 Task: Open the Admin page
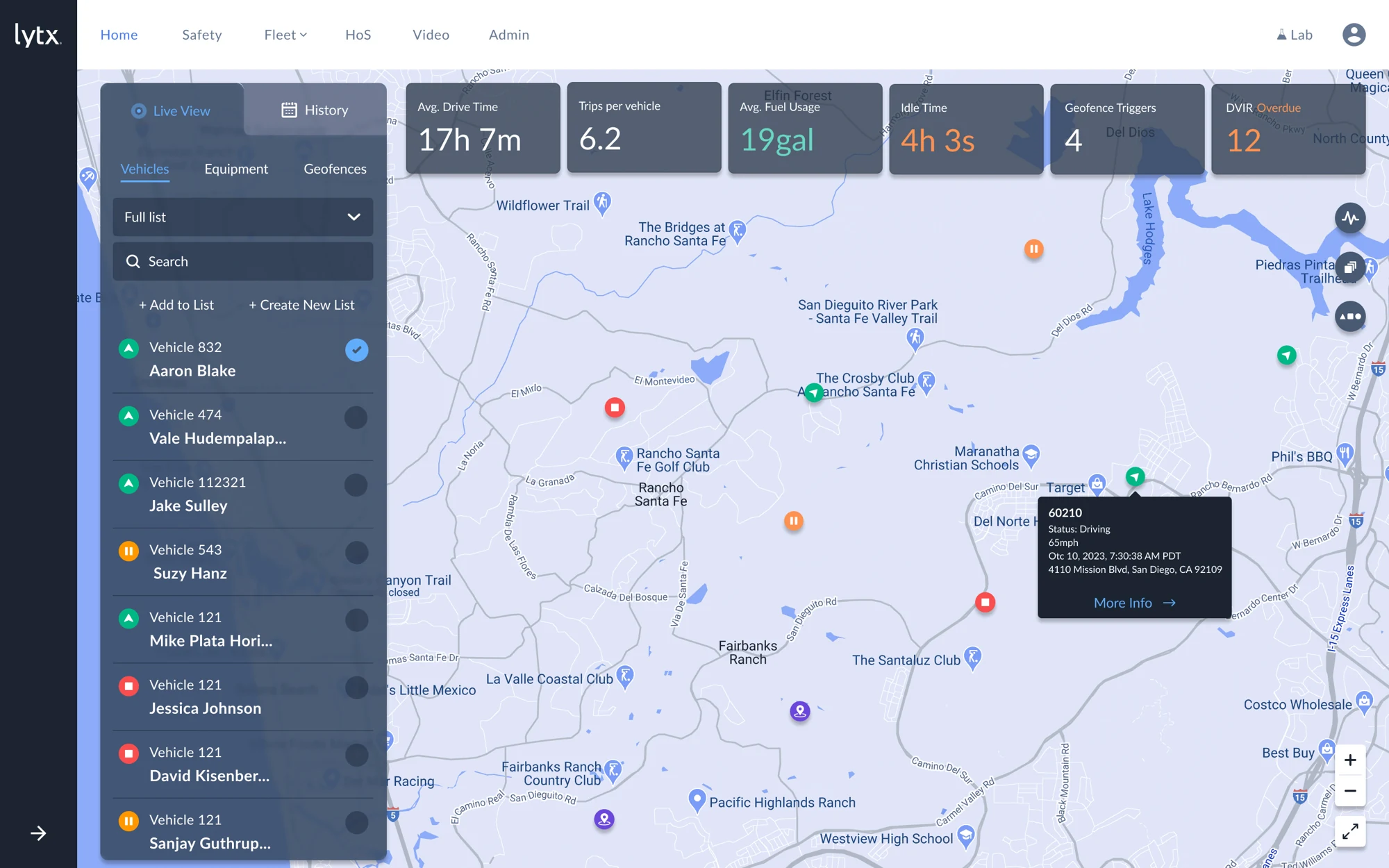[508, 35]
